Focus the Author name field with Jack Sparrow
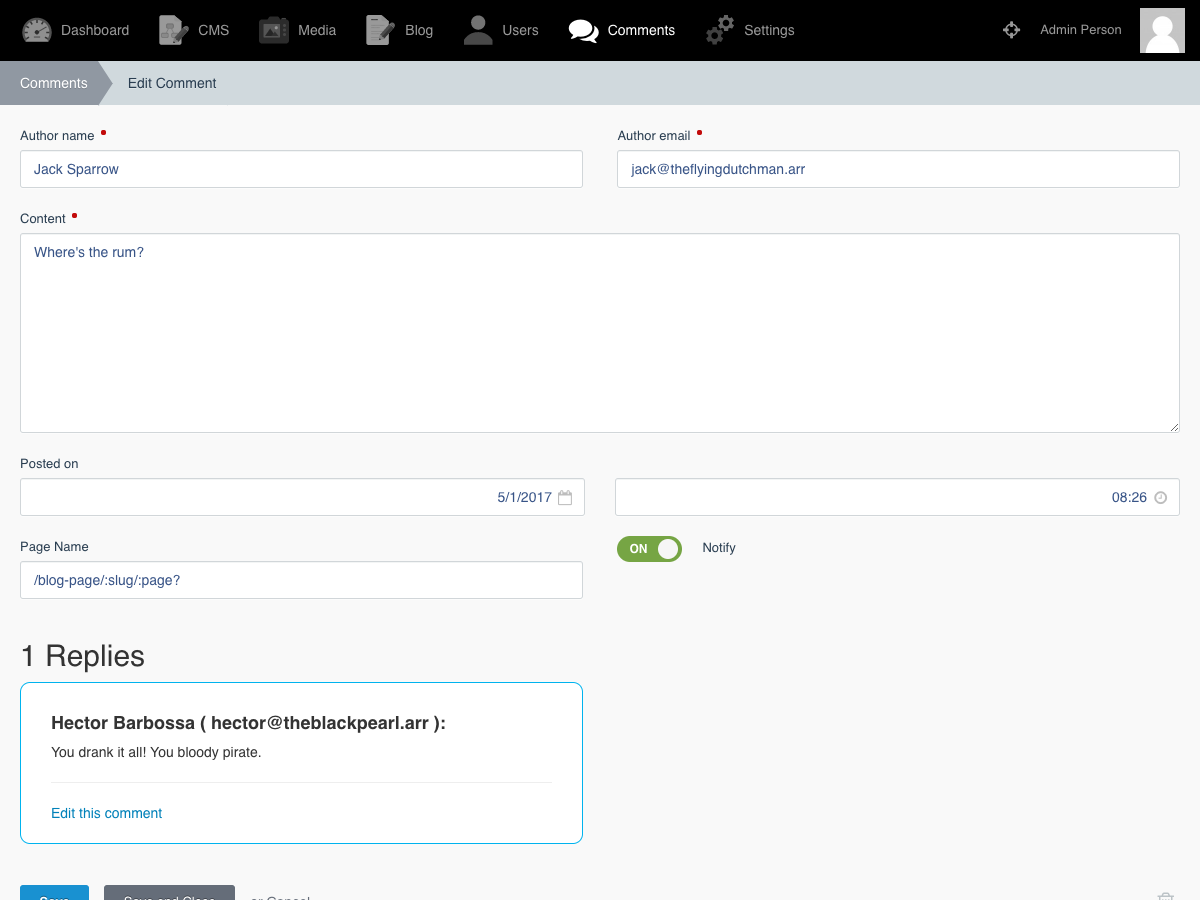Screen dimensions: 1200x900 click(301, 169)
